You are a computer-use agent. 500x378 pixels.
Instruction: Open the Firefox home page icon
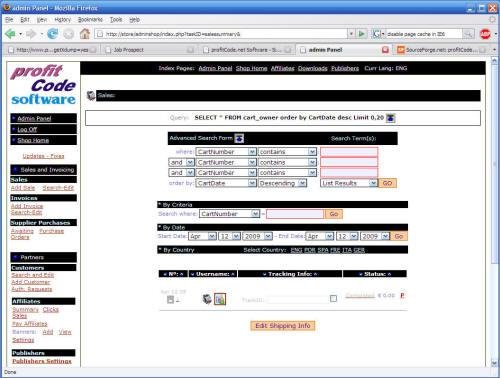coord(85,34)
